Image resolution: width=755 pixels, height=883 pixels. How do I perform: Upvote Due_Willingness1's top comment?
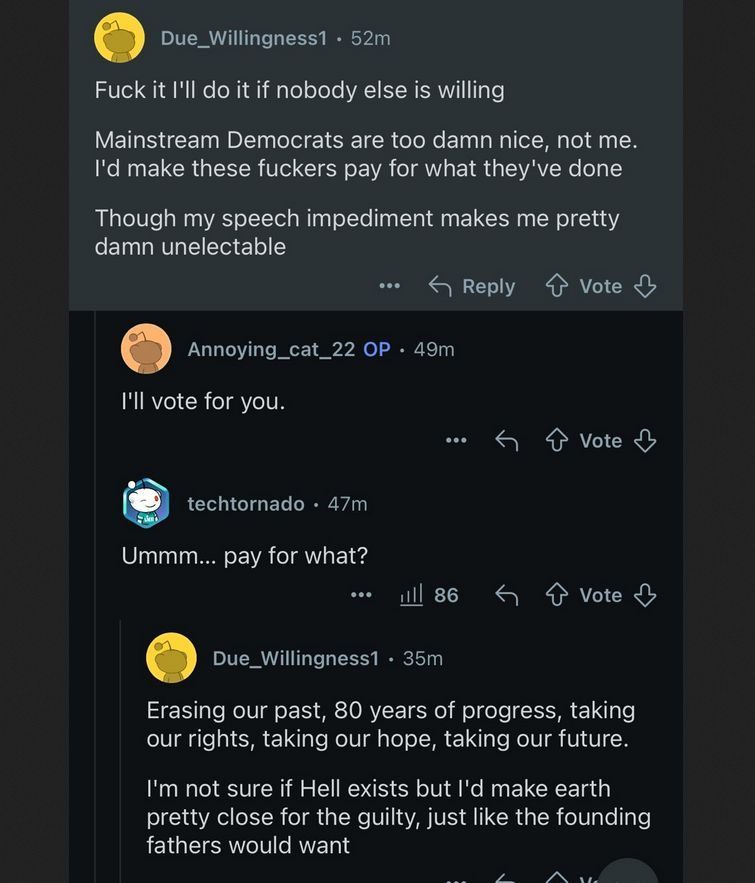(557, 286)
